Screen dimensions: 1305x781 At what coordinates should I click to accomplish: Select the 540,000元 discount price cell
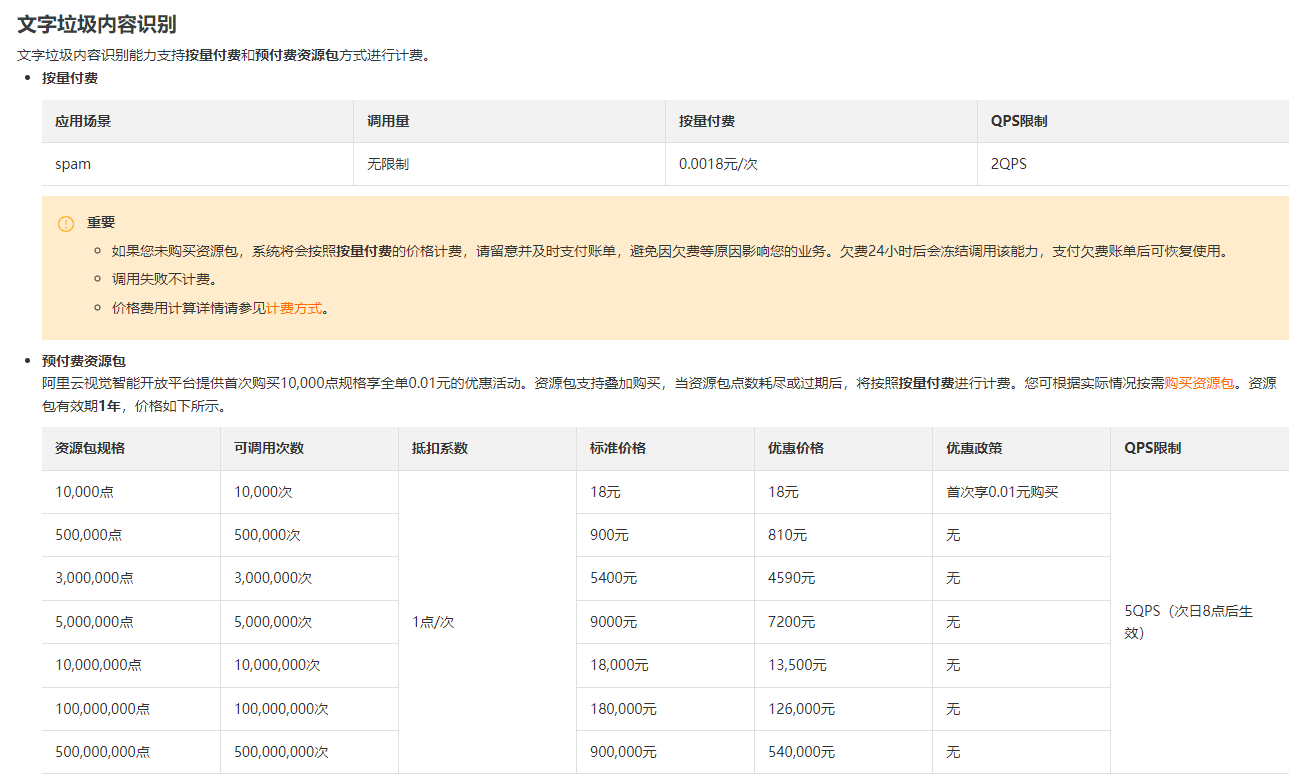click(844, 752)
